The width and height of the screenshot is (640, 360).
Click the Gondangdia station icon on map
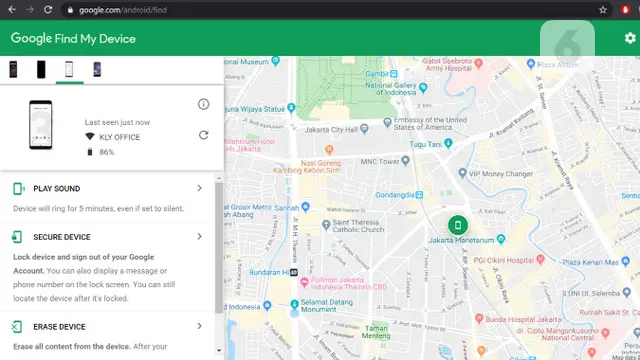(419, 195)
